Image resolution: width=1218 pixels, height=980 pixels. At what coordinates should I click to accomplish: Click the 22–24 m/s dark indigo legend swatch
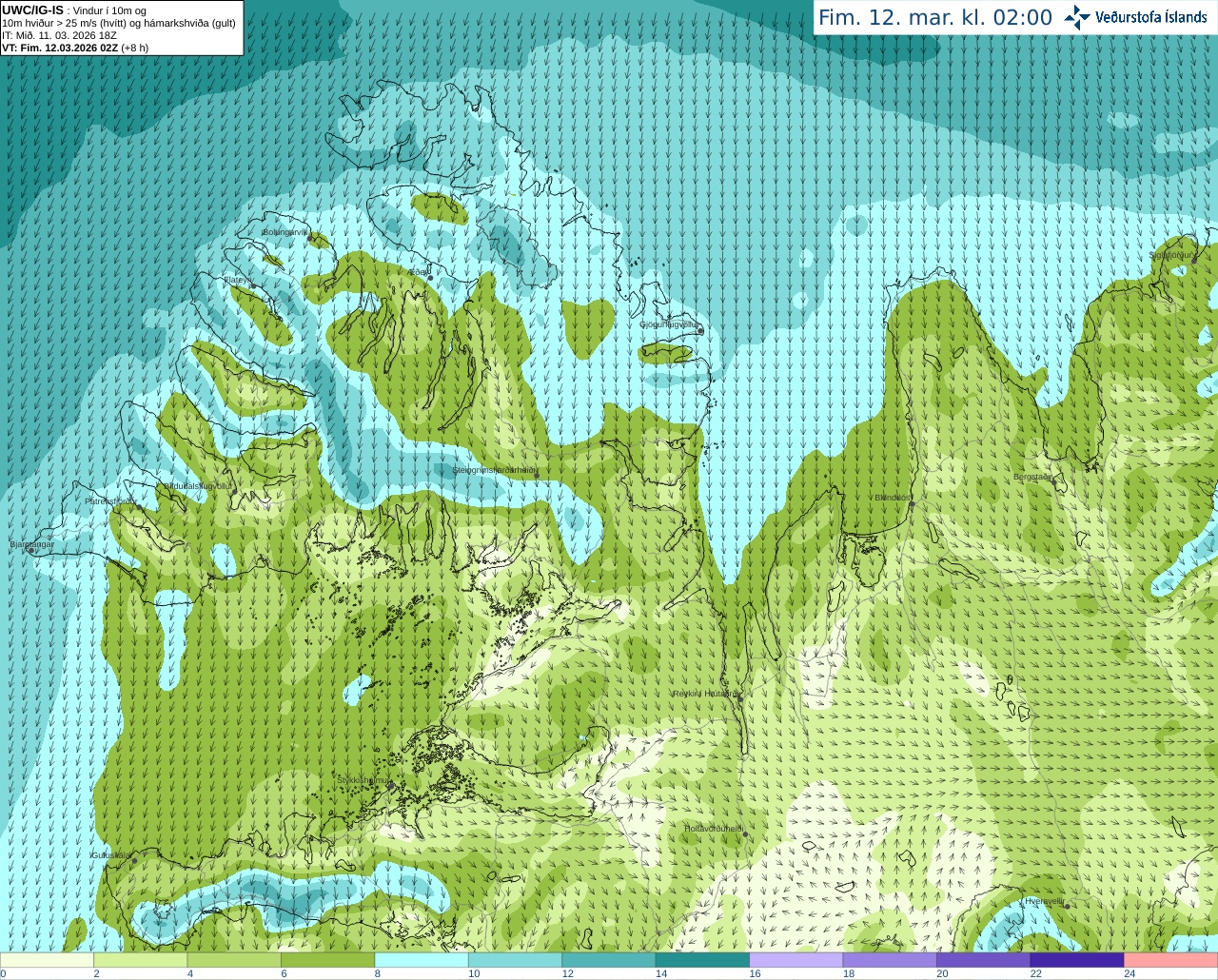pos(1077,959)
